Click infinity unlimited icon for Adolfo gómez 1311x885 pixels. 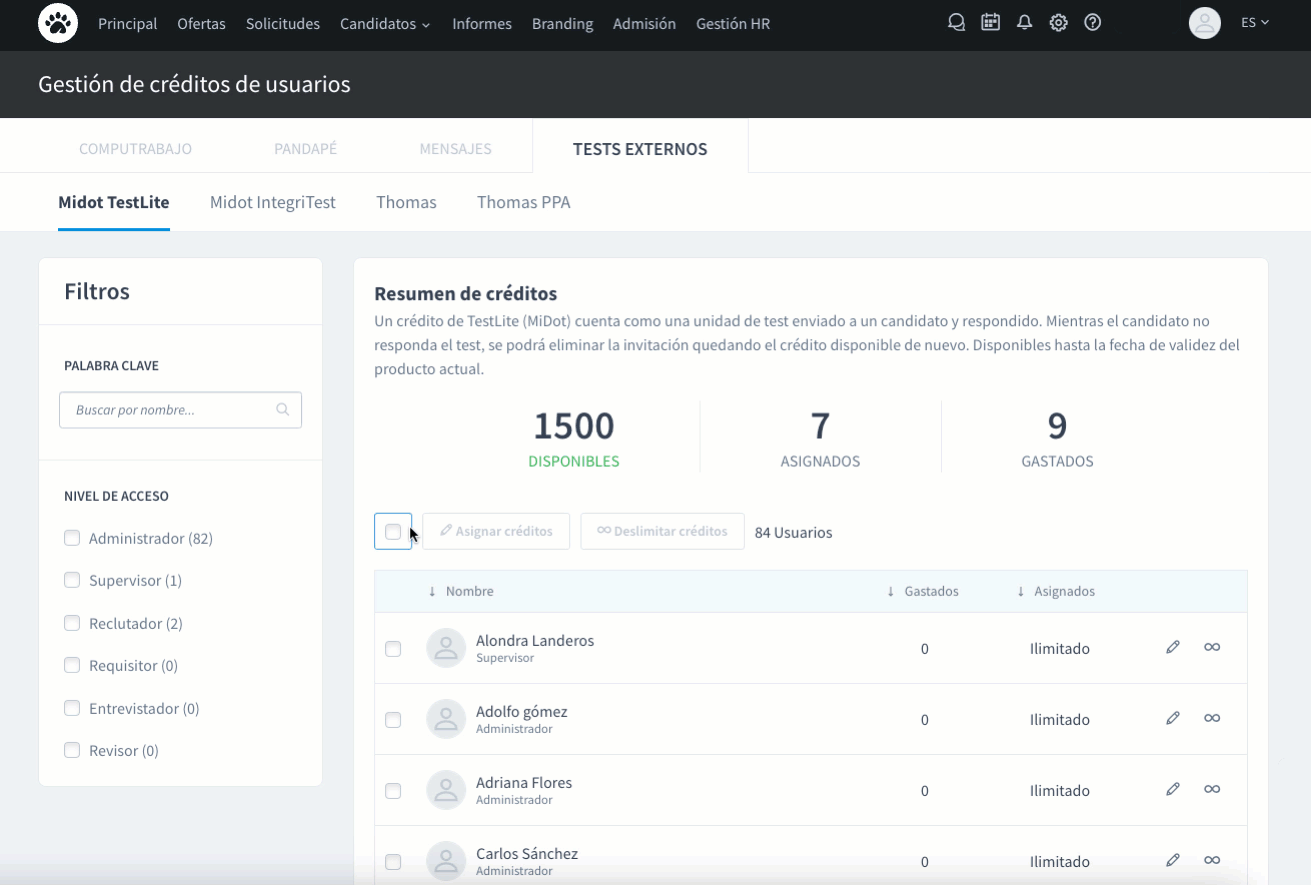click(x=1211, y=718)
